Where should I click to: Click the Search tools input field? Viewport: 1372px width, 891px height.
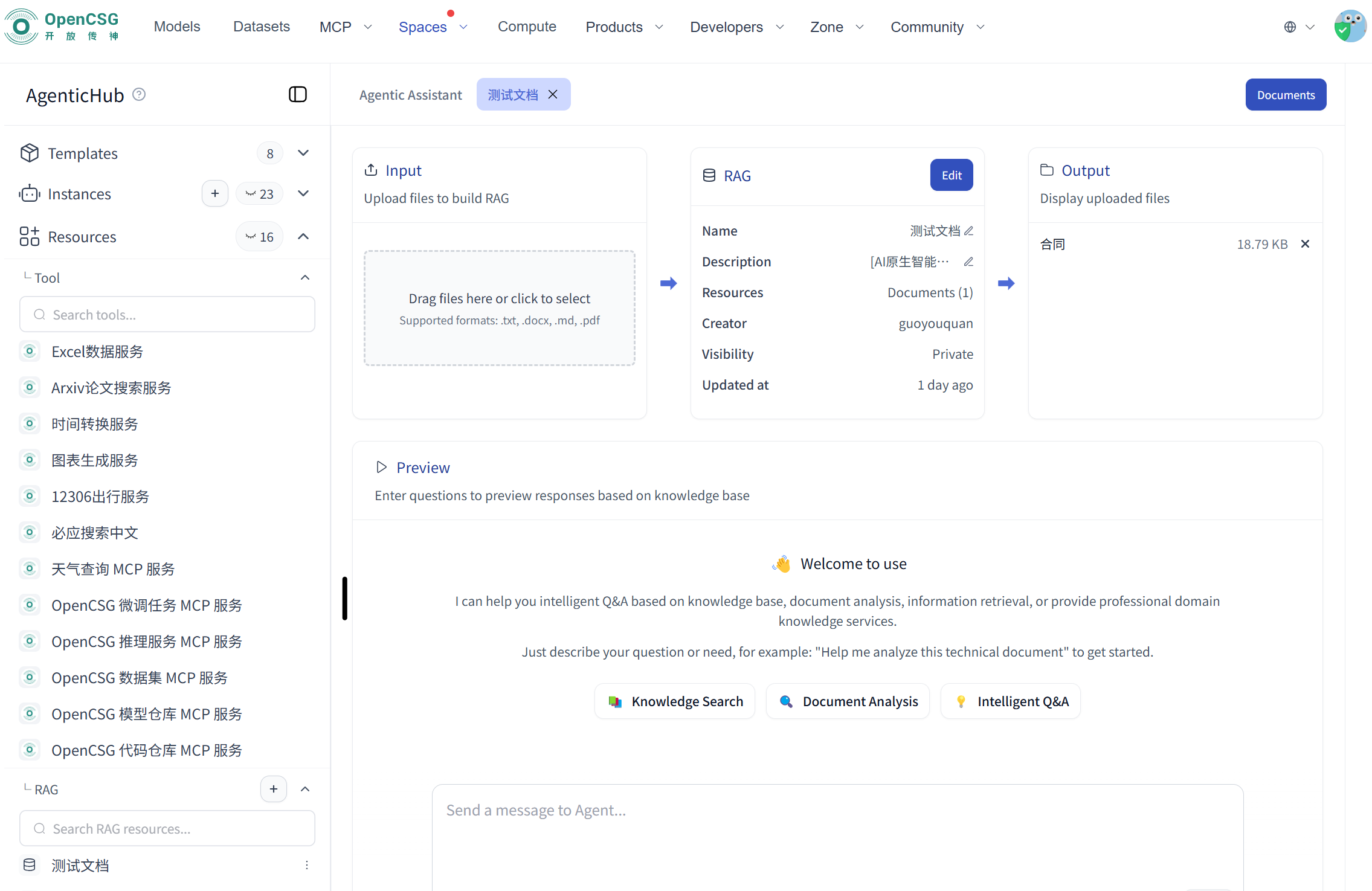[x=167, y=314]
